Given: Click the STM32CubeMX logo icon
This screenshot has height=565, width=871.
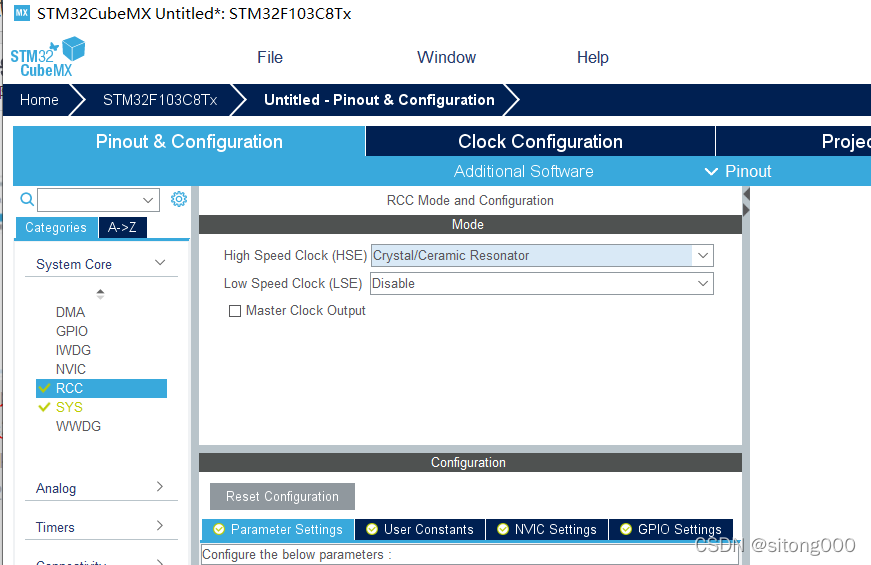Looking at the screenshot, I should tap(48, 57).
